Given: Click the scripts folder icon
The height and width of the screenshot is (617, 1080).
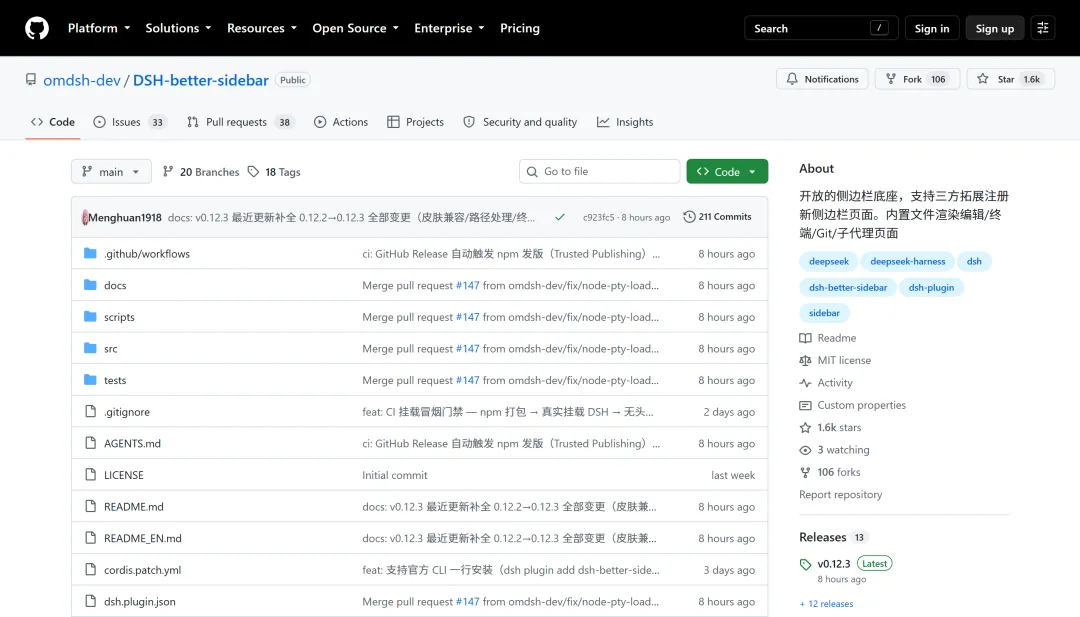Looking at the screenshot, I should pyautogui.click(x=90, y=317).
